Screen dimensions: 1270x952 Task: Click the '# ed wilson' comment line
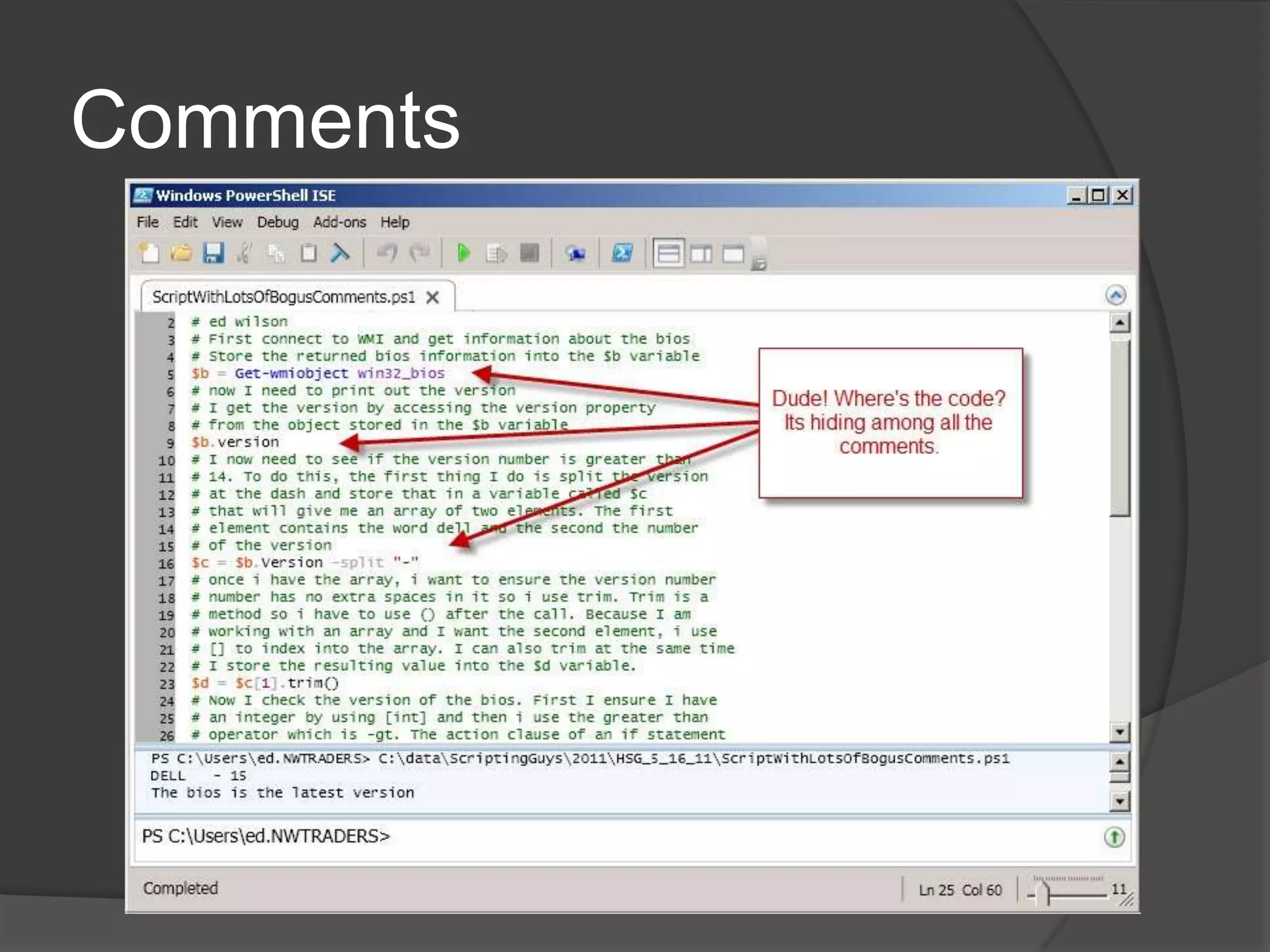pos(239,322)
